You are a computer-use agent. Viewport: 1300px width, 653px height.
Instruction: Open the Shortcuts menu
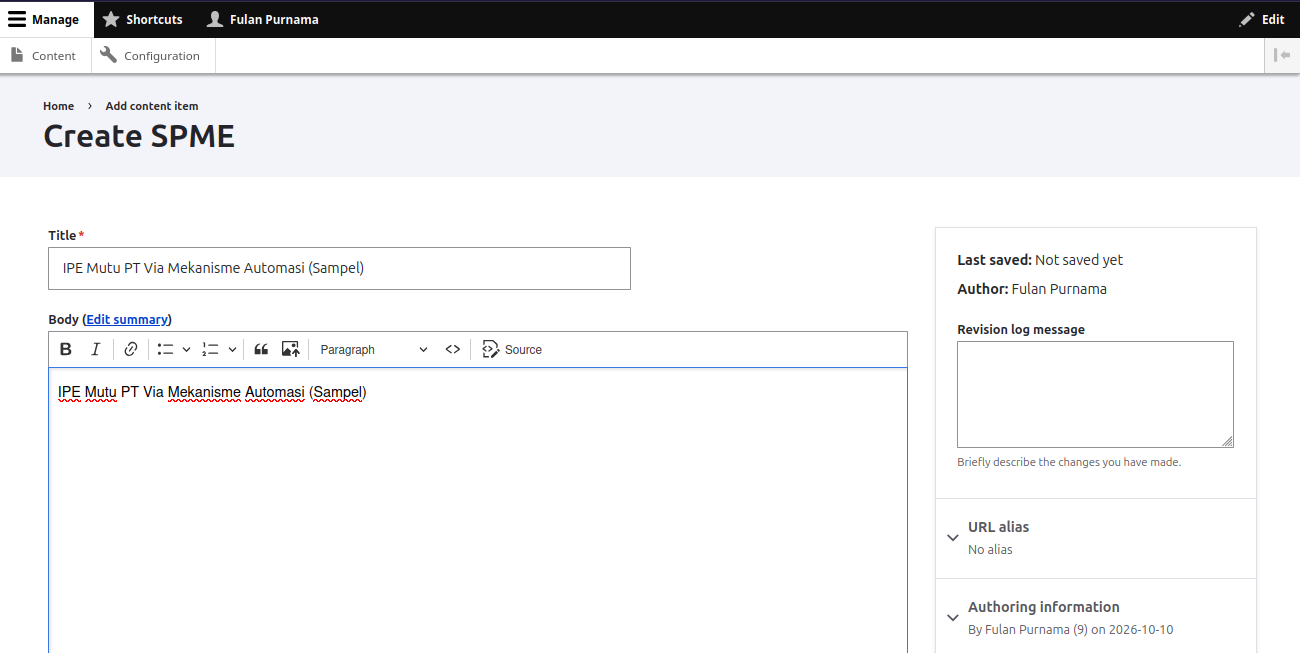142,19
